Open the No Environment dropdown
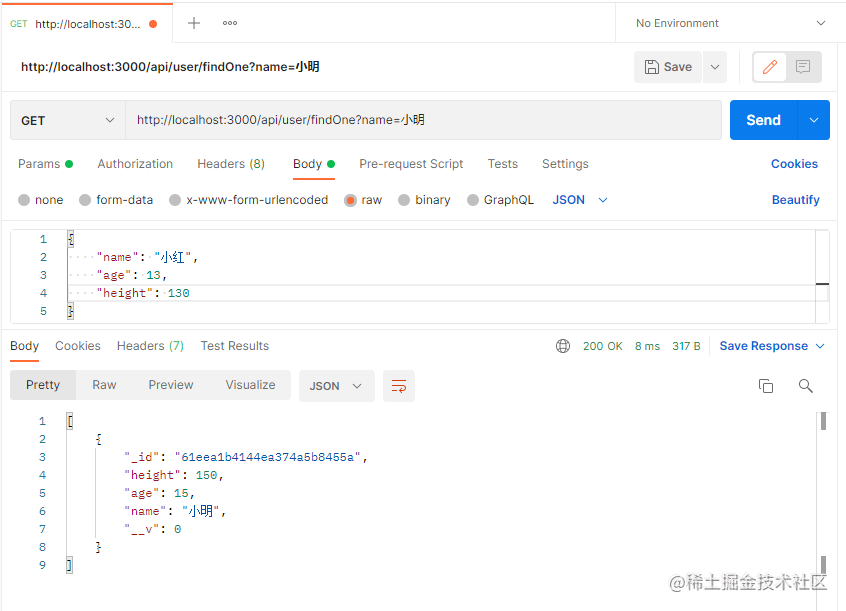The width and height of the screenshot is (846, 611). coord(731,23)
